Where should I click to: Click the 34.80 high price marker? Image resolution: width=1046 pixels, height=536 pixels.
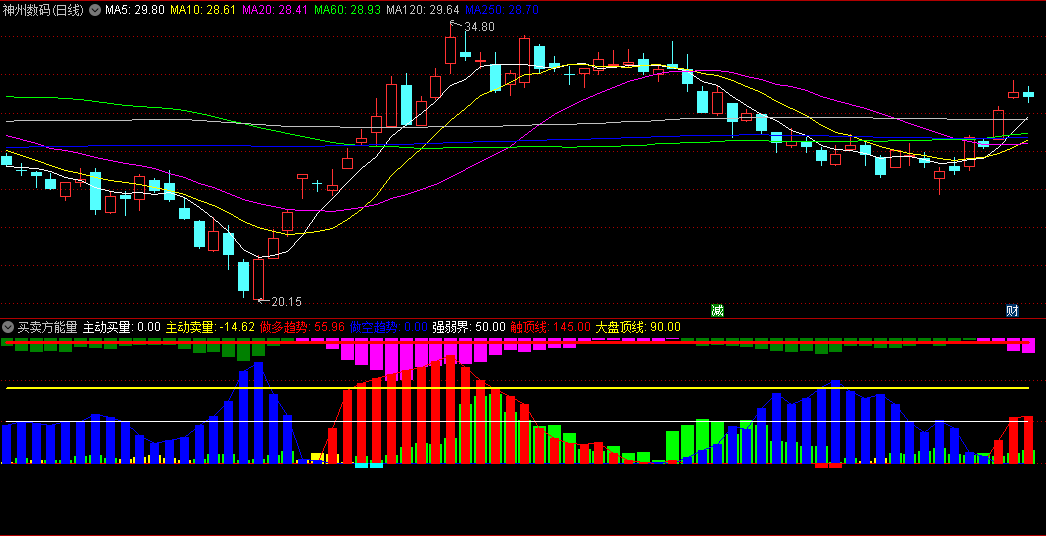point(479,27)
